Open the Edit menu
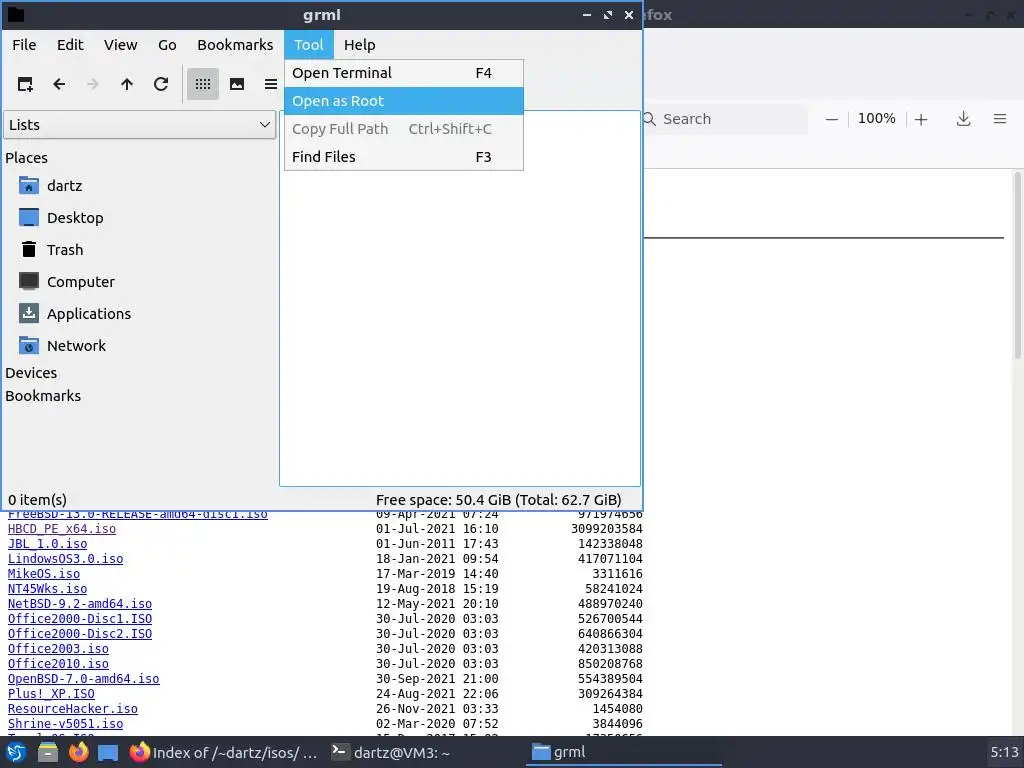This screenshot has width=1024, height=768. (70, 45)
